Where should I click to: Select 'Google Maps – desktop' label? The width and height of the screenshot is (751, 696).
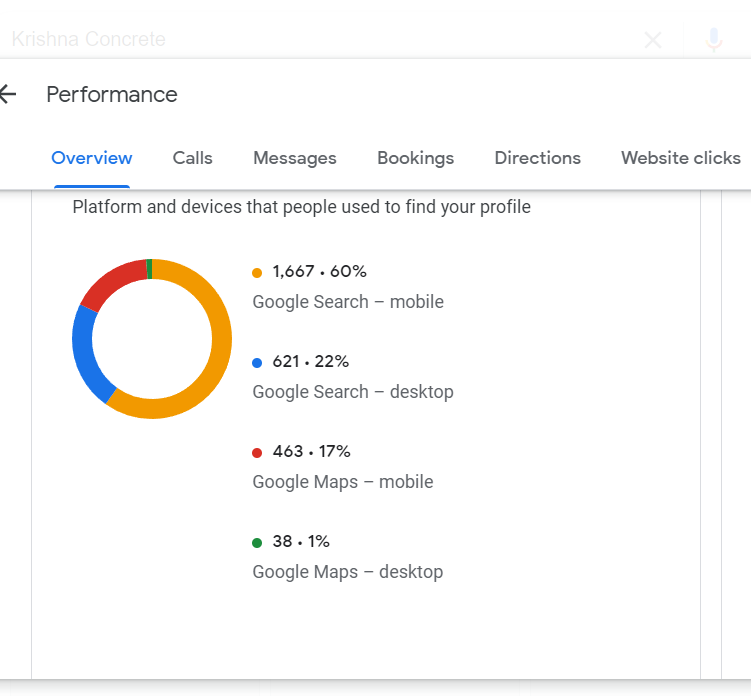tap(348, 572)
